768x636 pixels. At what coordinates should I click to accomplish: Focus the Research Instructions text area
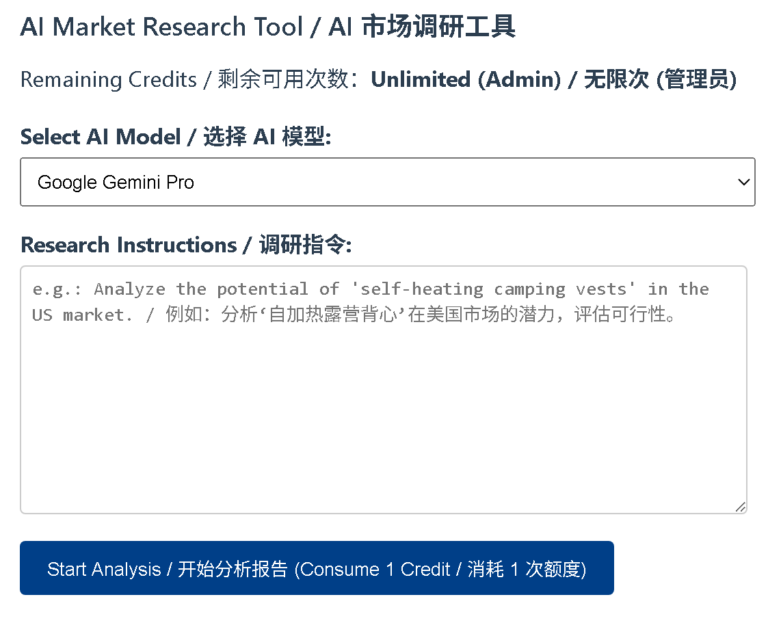coord(383,390)
